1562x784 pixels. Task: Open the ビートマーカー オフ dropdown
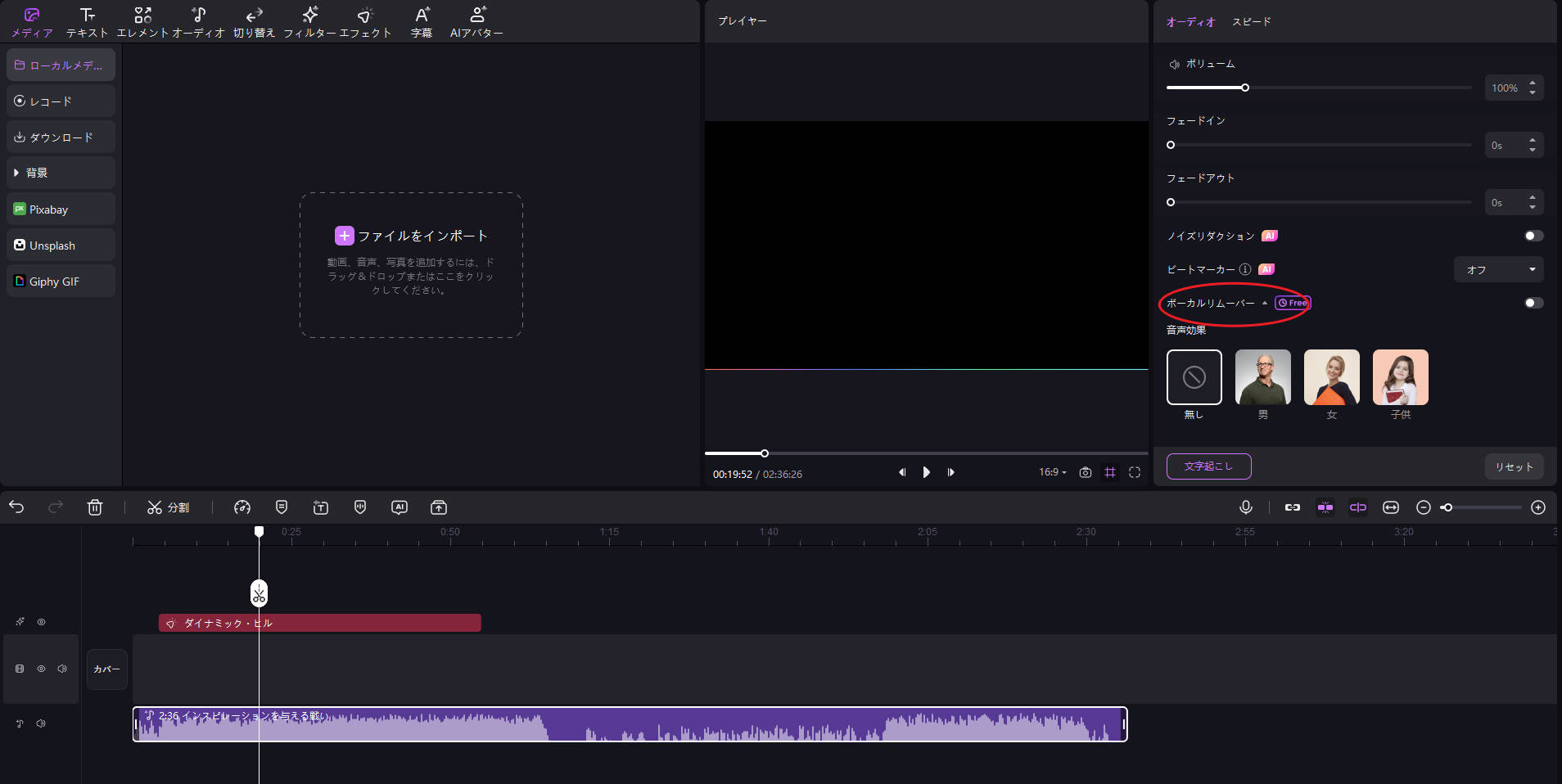1499,269
